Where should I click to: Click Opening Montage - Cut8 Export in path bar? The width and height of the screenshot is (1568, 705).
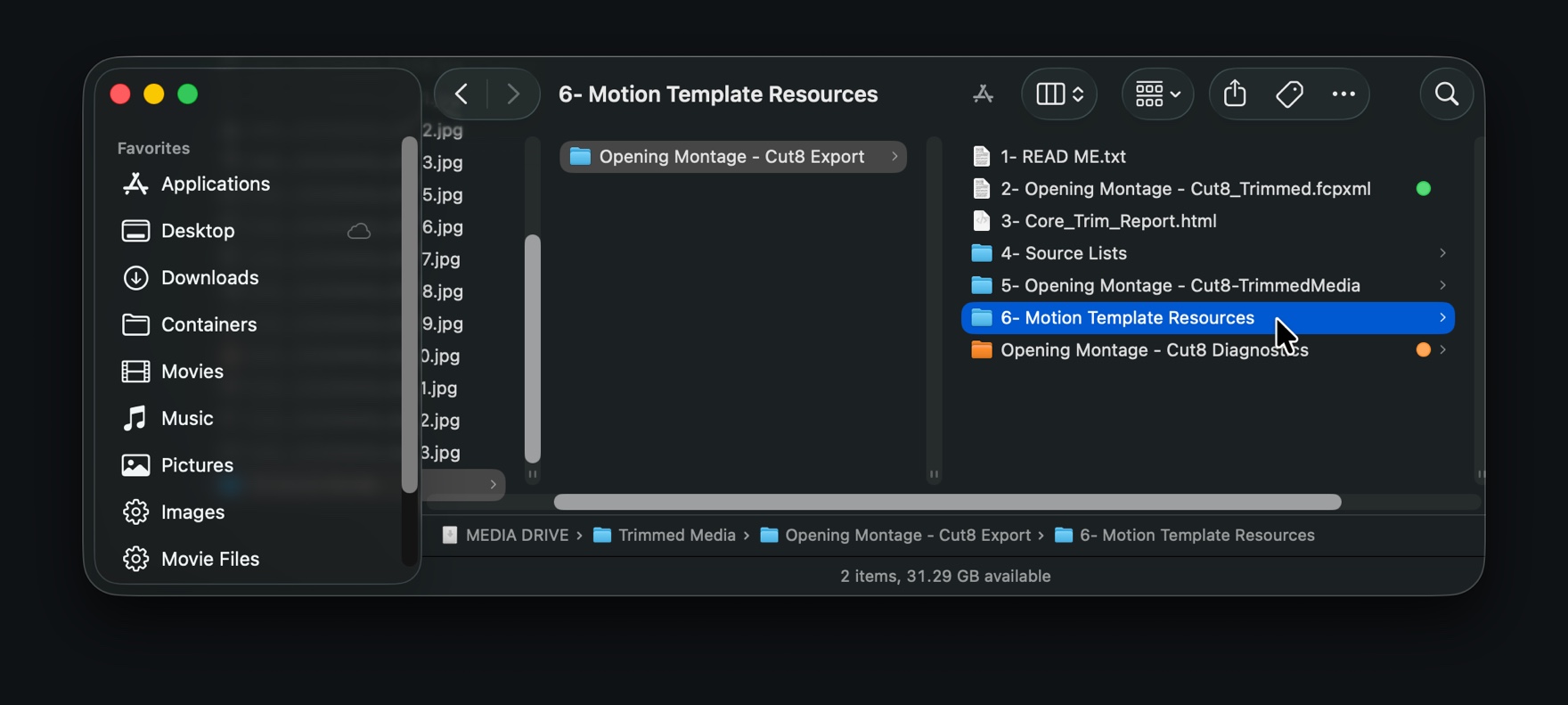tap(895, 535)
